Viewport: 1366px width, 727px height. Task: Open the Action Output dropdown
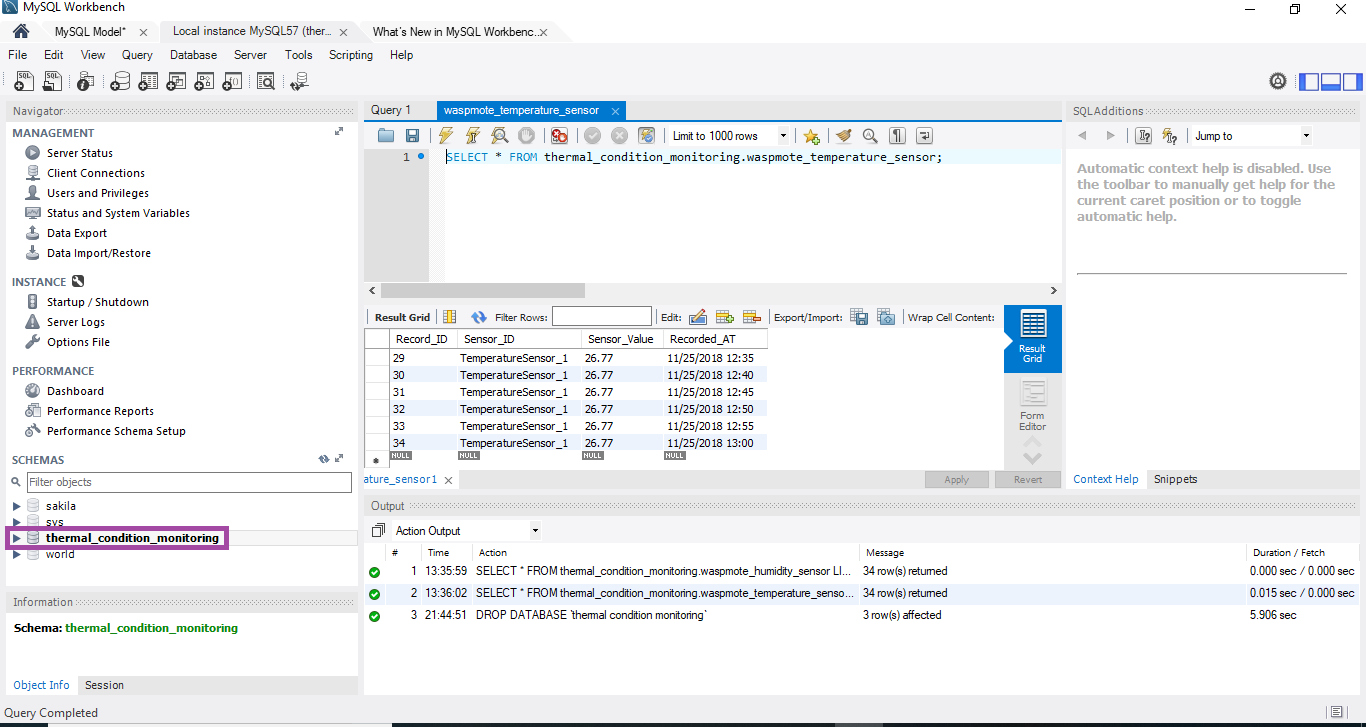coord(535,531)
